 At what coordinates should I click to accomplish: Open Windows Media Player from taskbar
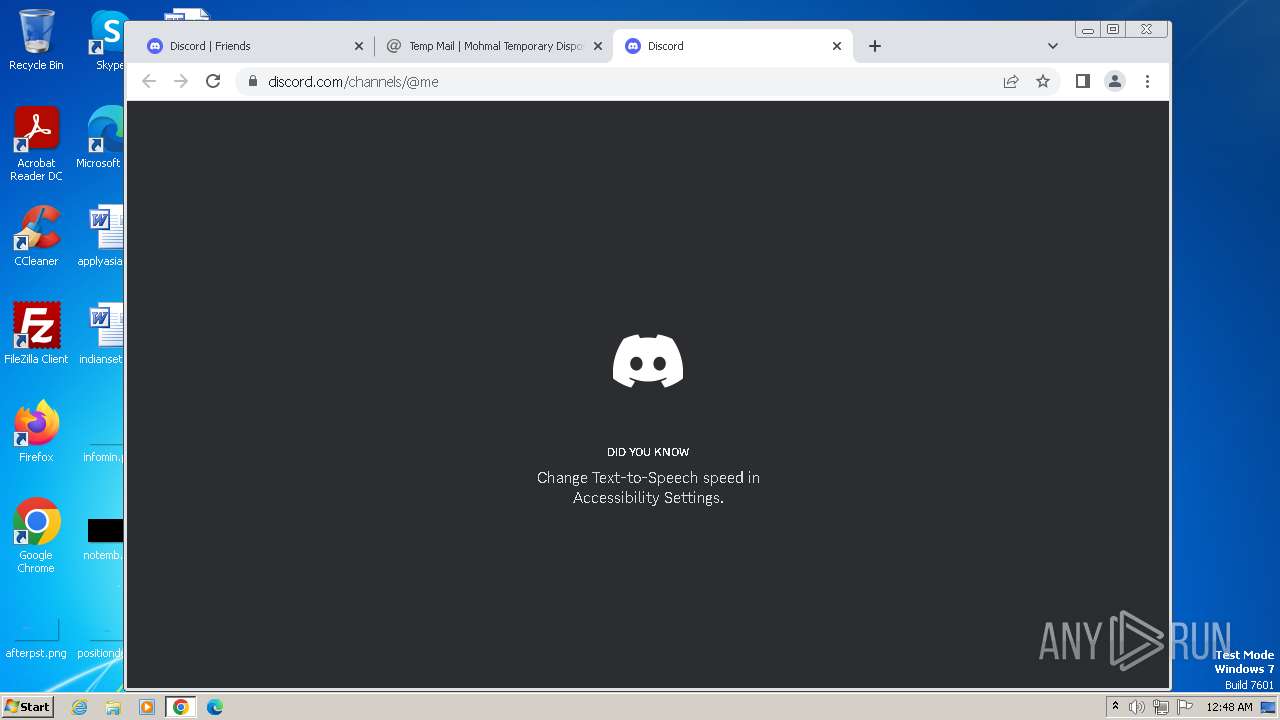point(146,707)
